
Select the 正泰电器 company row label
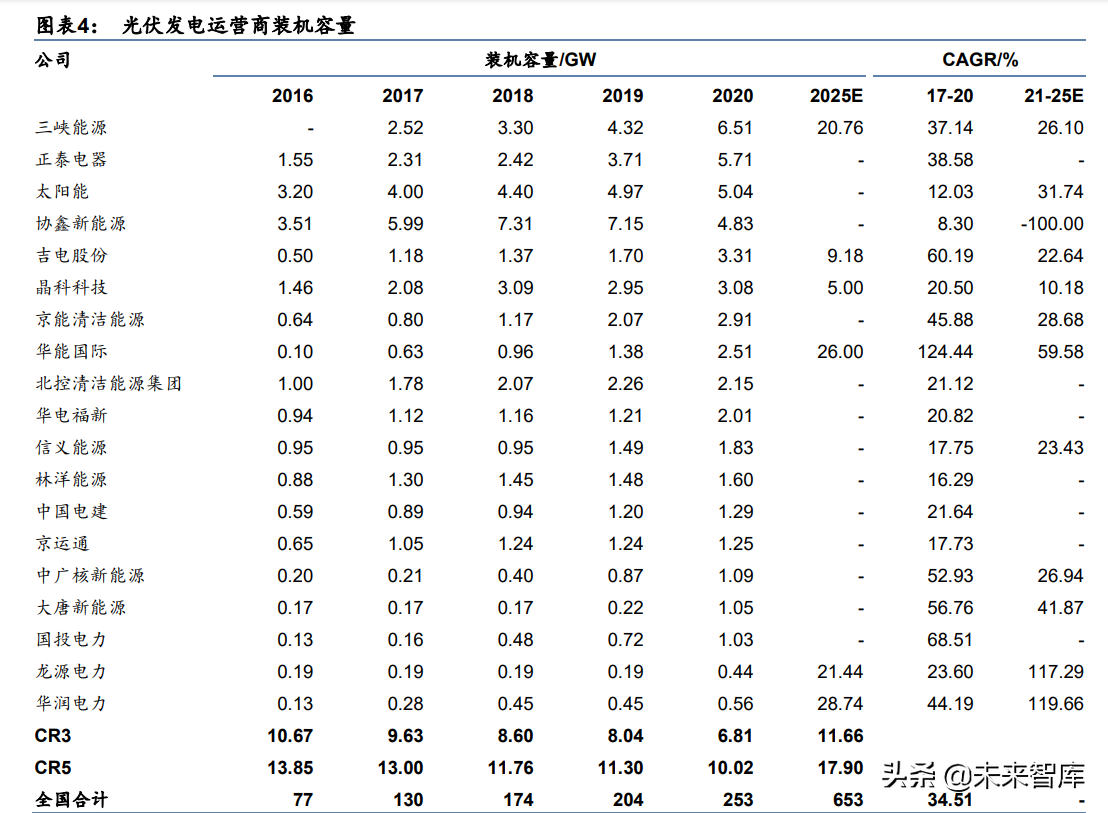tap(68, 160)
